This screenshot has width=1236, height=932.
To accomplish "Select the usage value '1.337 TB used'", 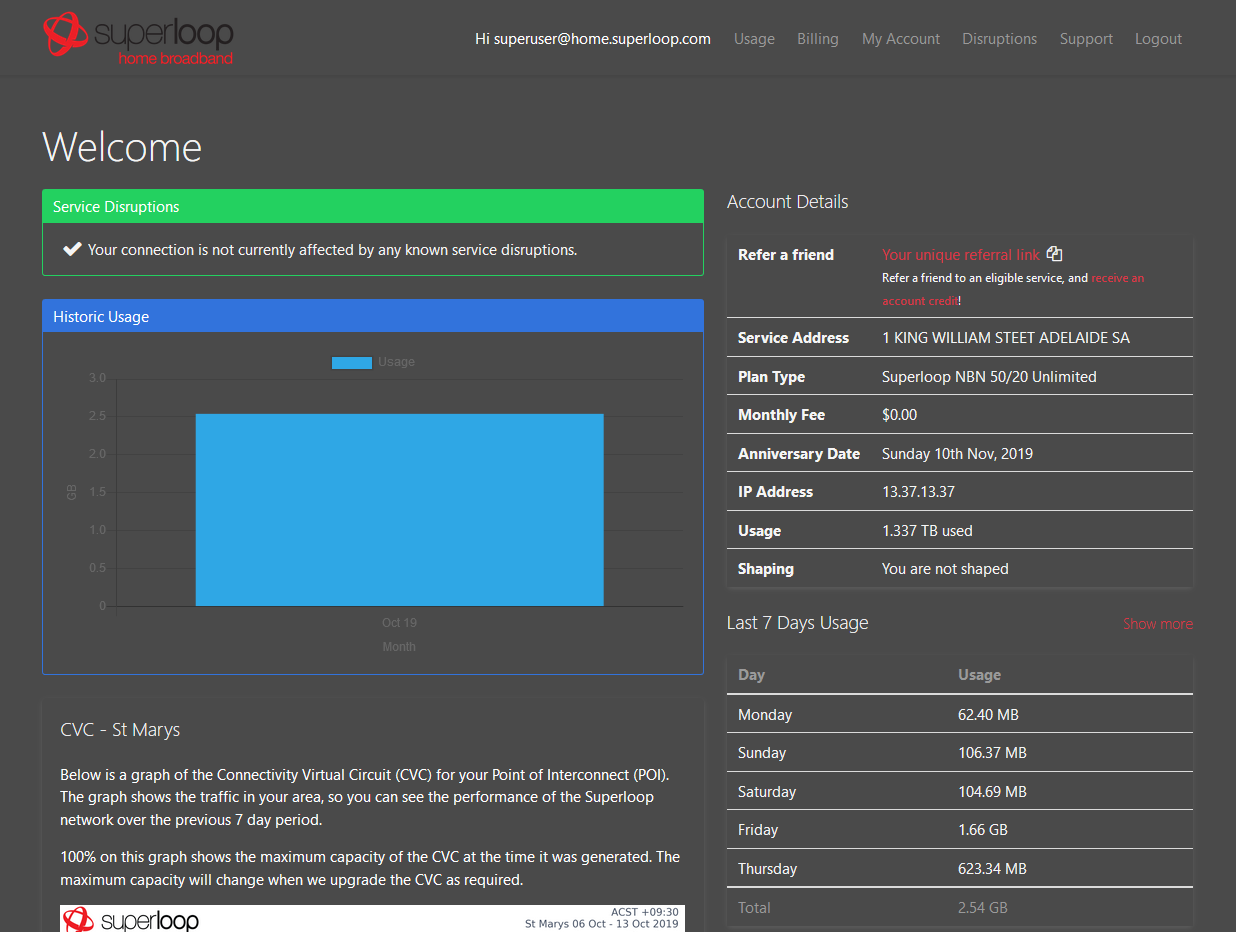I will click(x=927, y=531).
